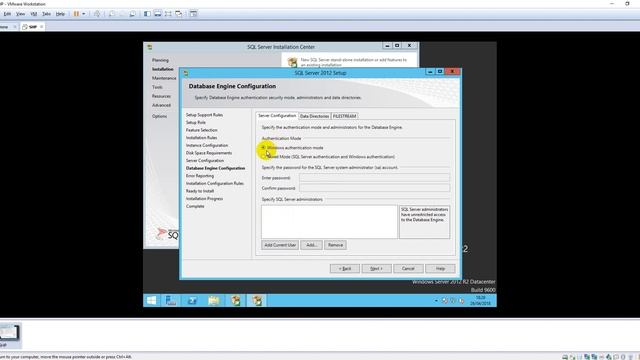
Task: Open the Server Configuration tab
Action: (277, 116)
